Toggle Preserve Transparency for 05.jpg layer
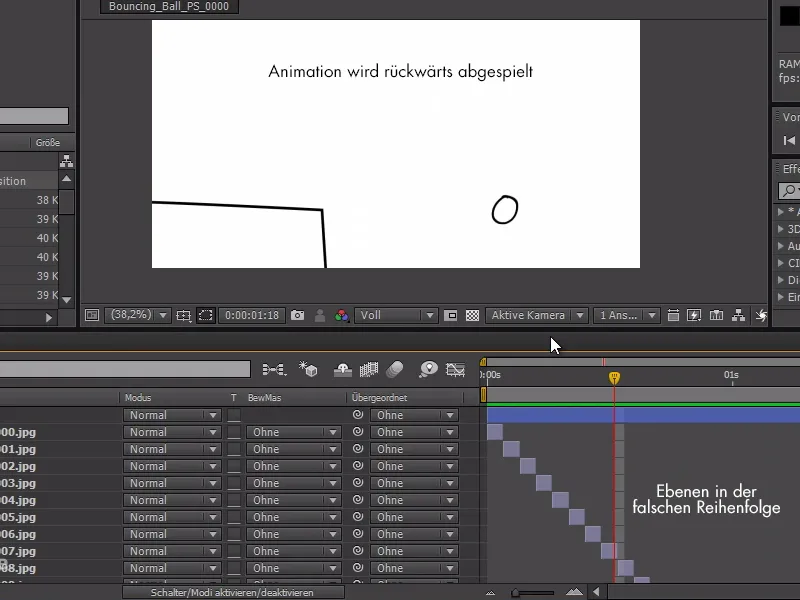 tap(234, 517)
